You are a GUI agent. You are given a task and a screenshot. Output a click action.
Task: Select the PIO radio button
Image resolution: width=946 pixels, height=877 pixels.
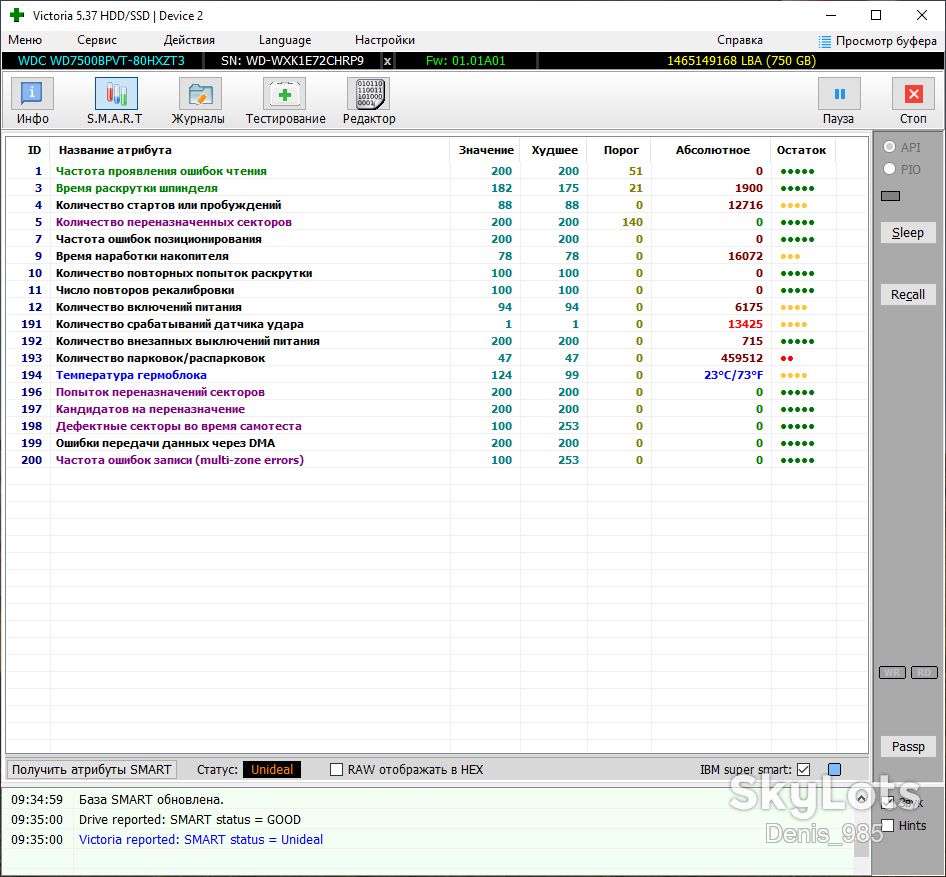tap(889, 169)
